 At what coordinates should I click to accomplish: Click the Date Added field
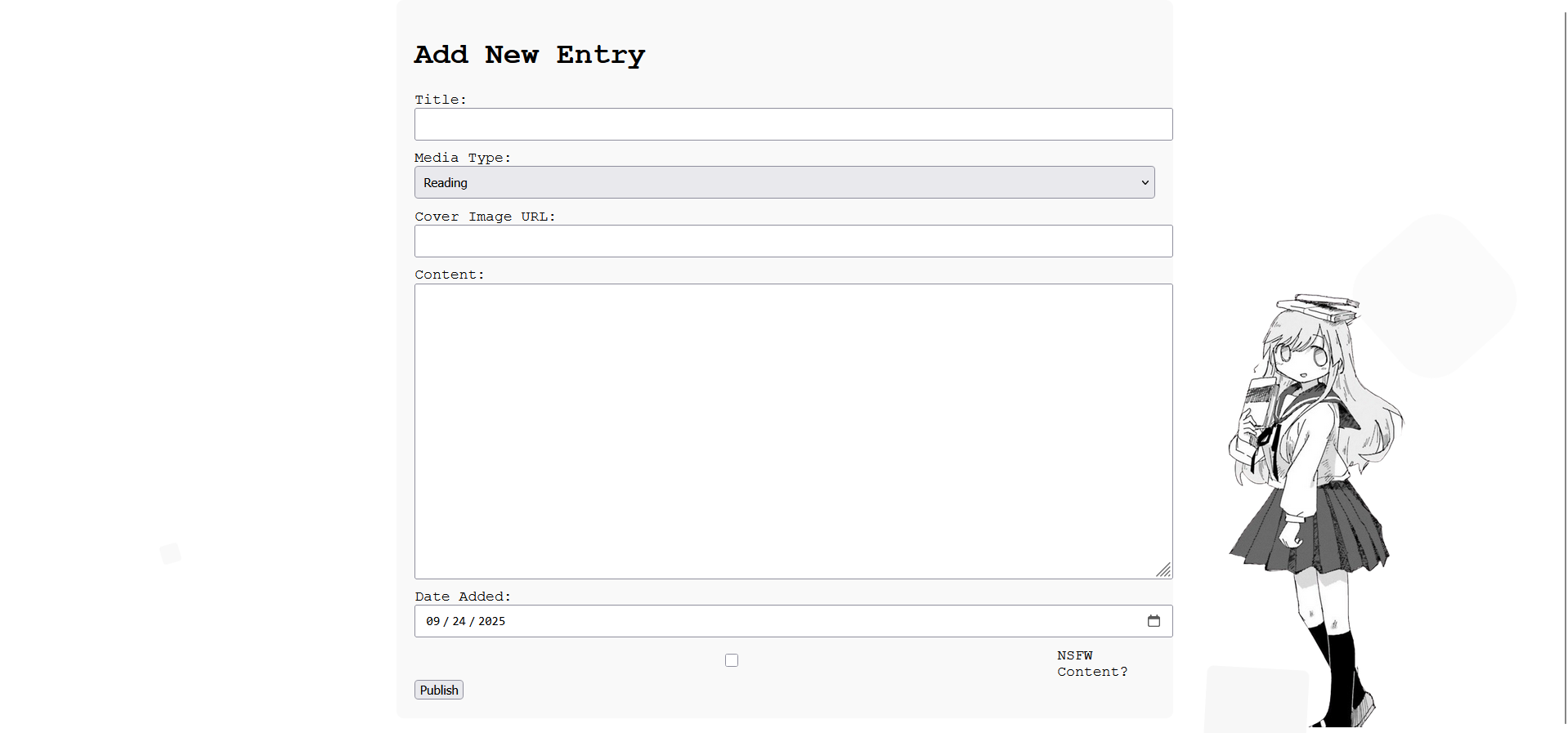(793, 621)
